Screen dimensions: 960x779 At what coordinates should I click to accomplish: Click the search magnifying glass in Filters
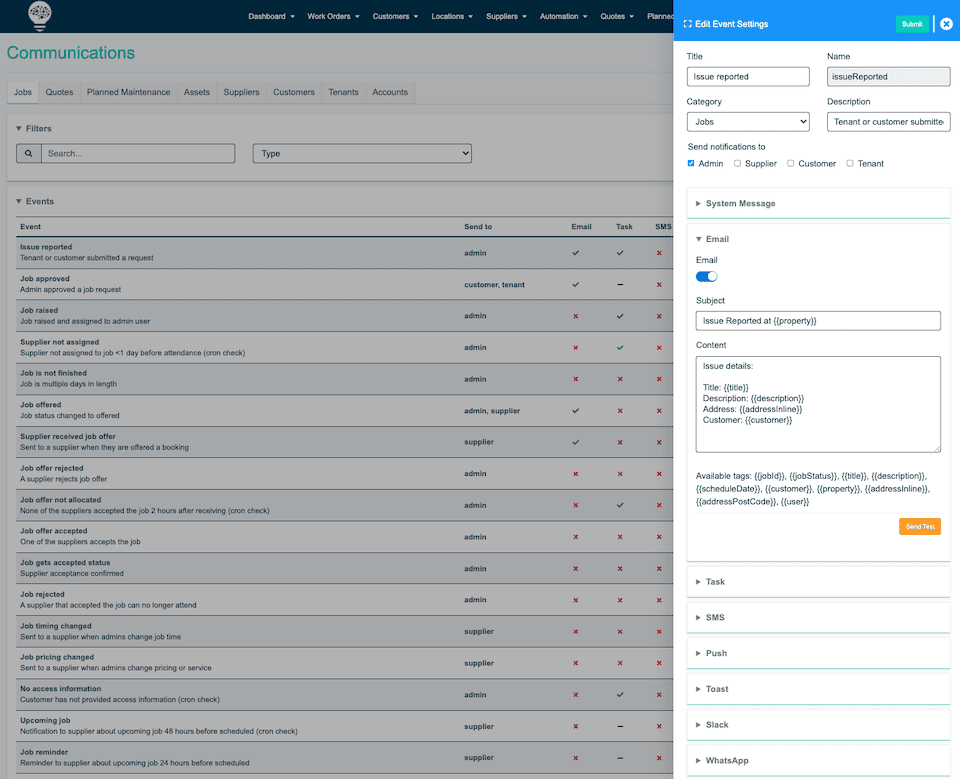(x=26, y=154)
